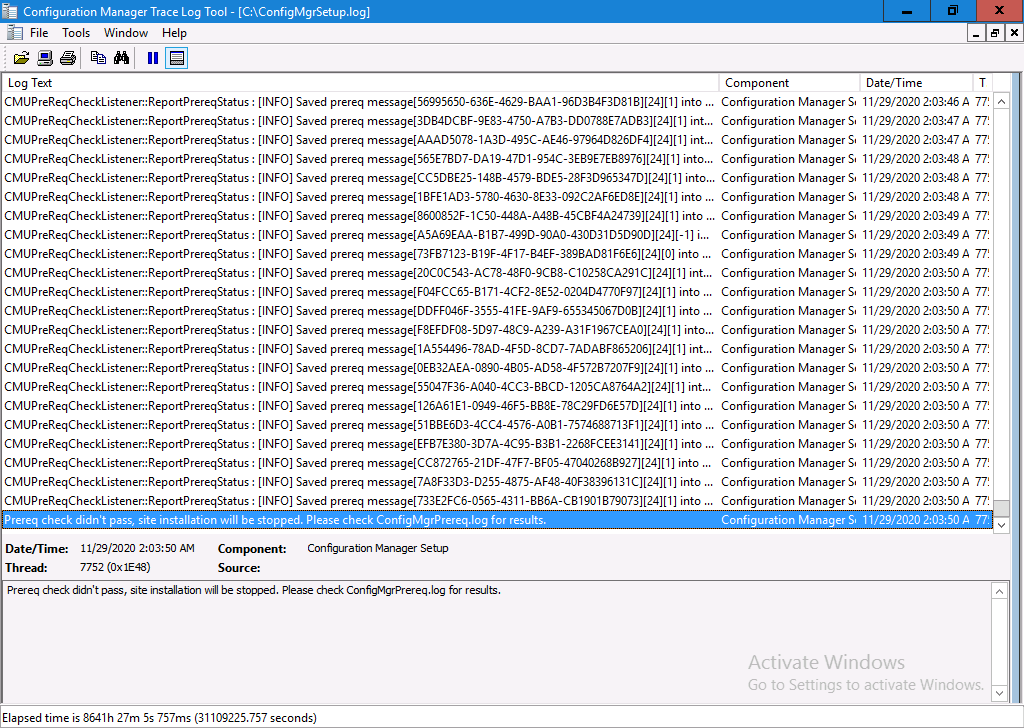
Task: Click the Log Text column header
Action: point(360,83)
